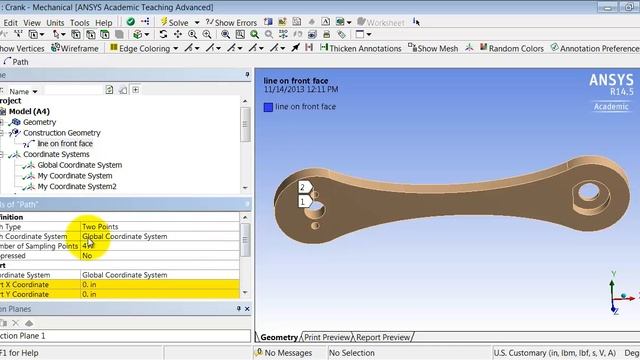640x360 pixels.
Task: Click blue 'line on front face' legend swatch
Action: click(268, 107)
